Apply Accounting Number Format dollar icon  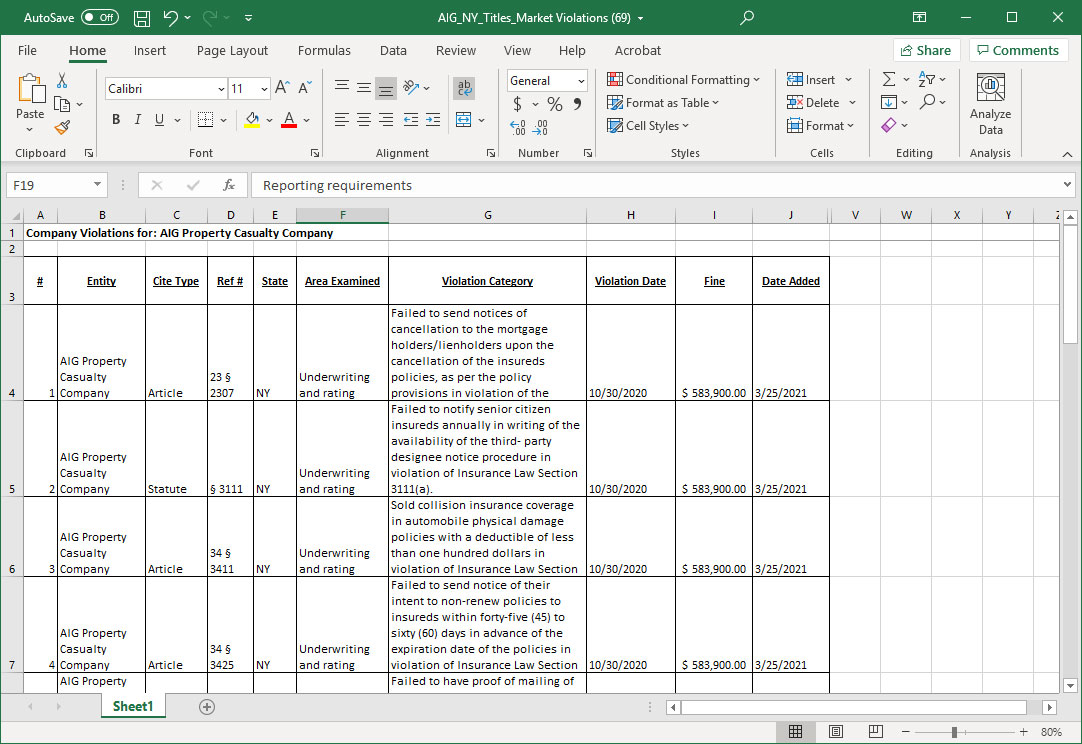coord(518,104)
